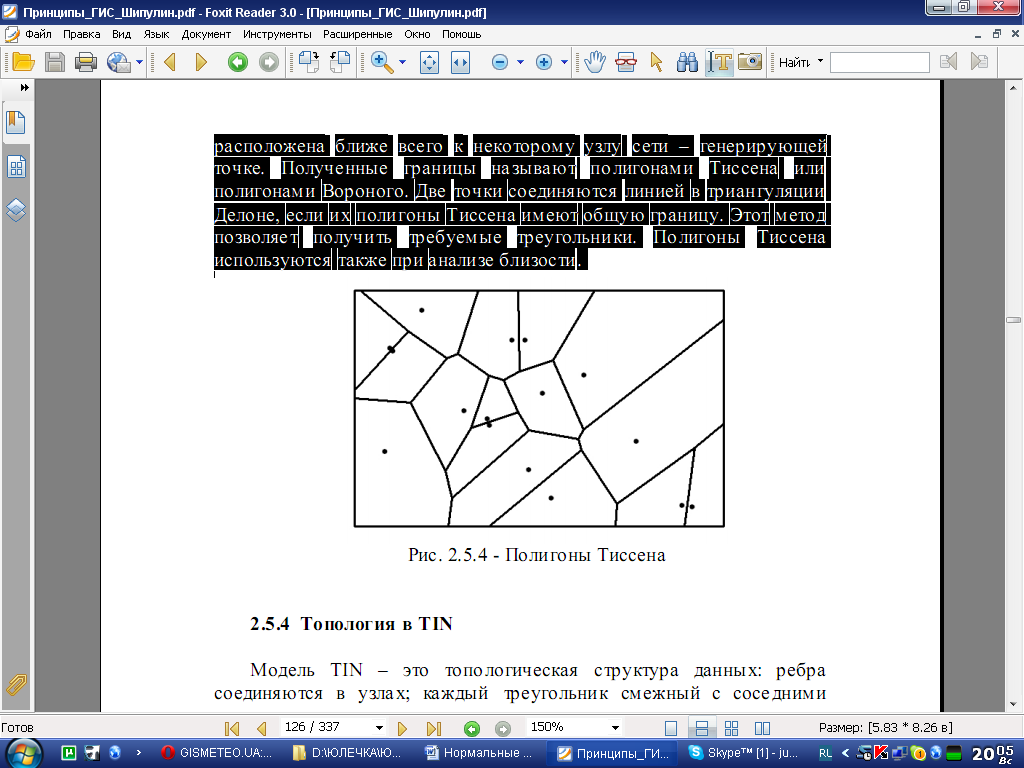1024x768 pixels.
Task: Open the 150% zoom level dropdown
Action: (615, 728)
